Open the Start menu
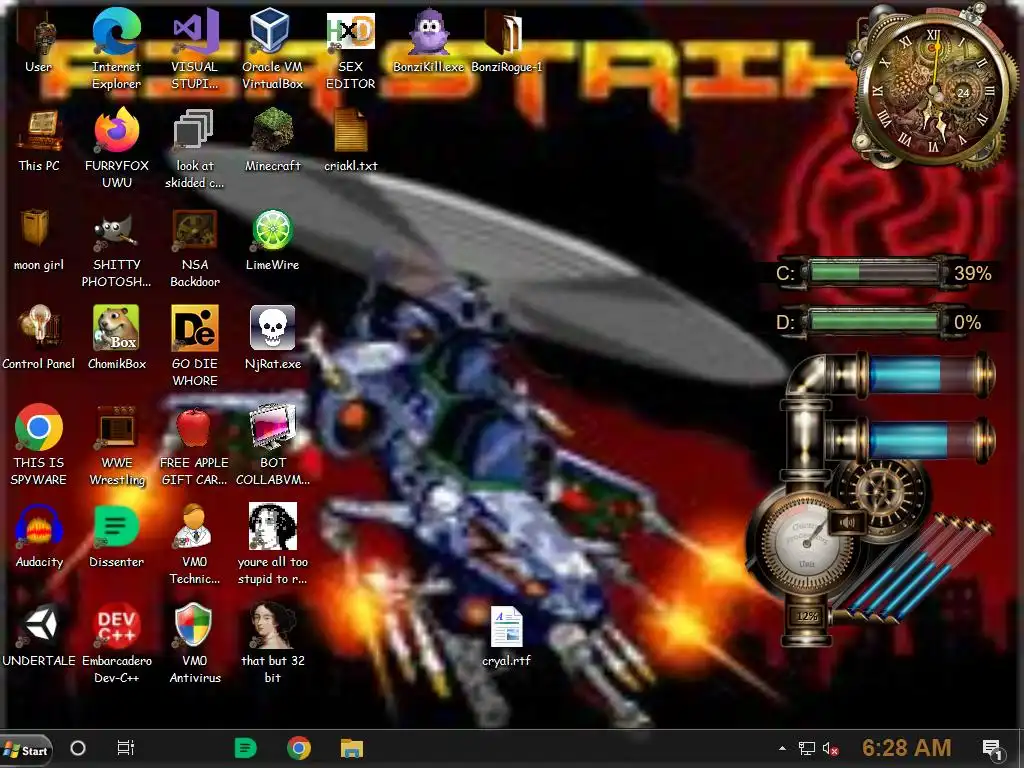 pos(26,750)
